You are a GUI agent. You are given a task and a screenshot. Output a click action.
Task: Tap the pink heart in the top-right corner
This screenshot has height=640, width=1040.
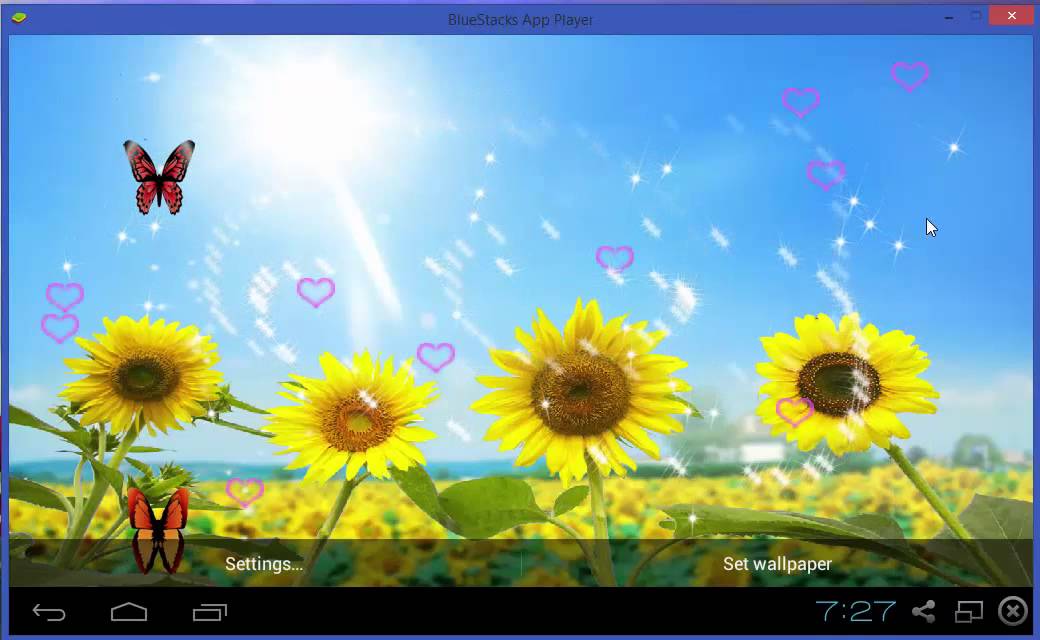910,76
